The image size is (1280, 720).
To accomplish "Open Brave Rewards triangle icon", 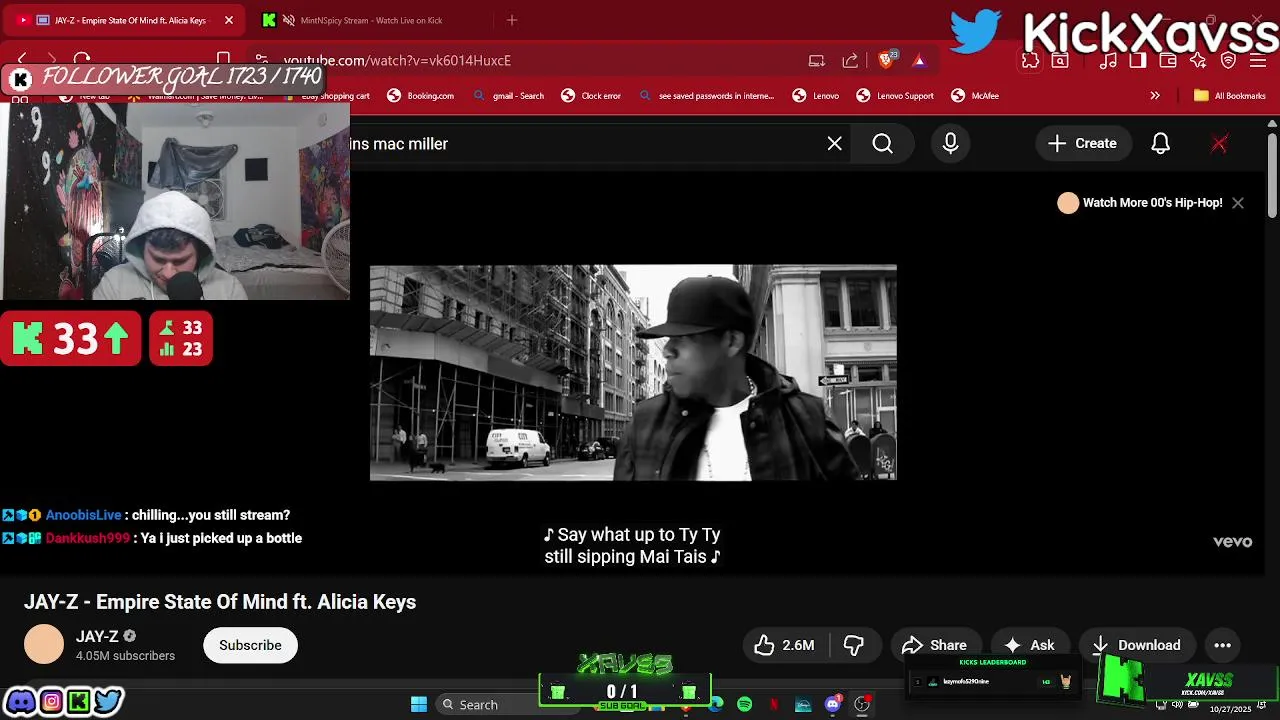I will (919, 60).
